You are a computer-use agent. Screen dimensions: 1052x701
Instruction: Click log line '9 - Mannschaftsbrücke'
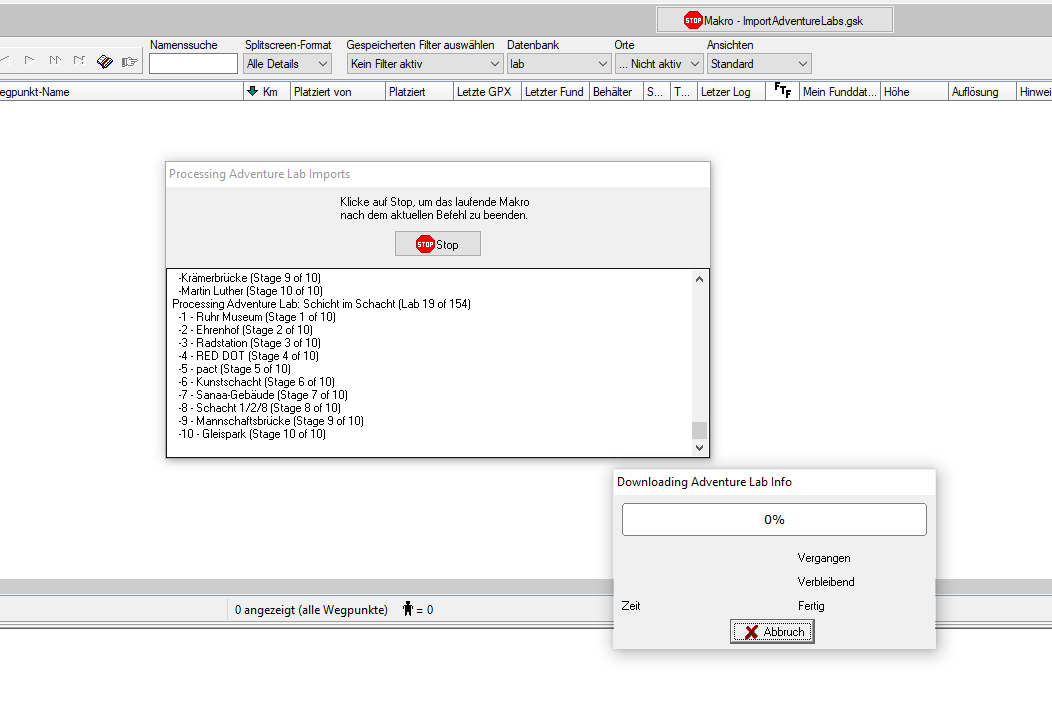click(271, 421)
